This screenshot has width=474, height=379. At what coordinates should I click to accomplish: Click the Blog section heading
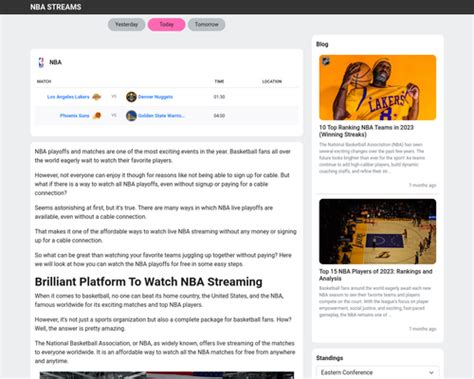[322, 44]
